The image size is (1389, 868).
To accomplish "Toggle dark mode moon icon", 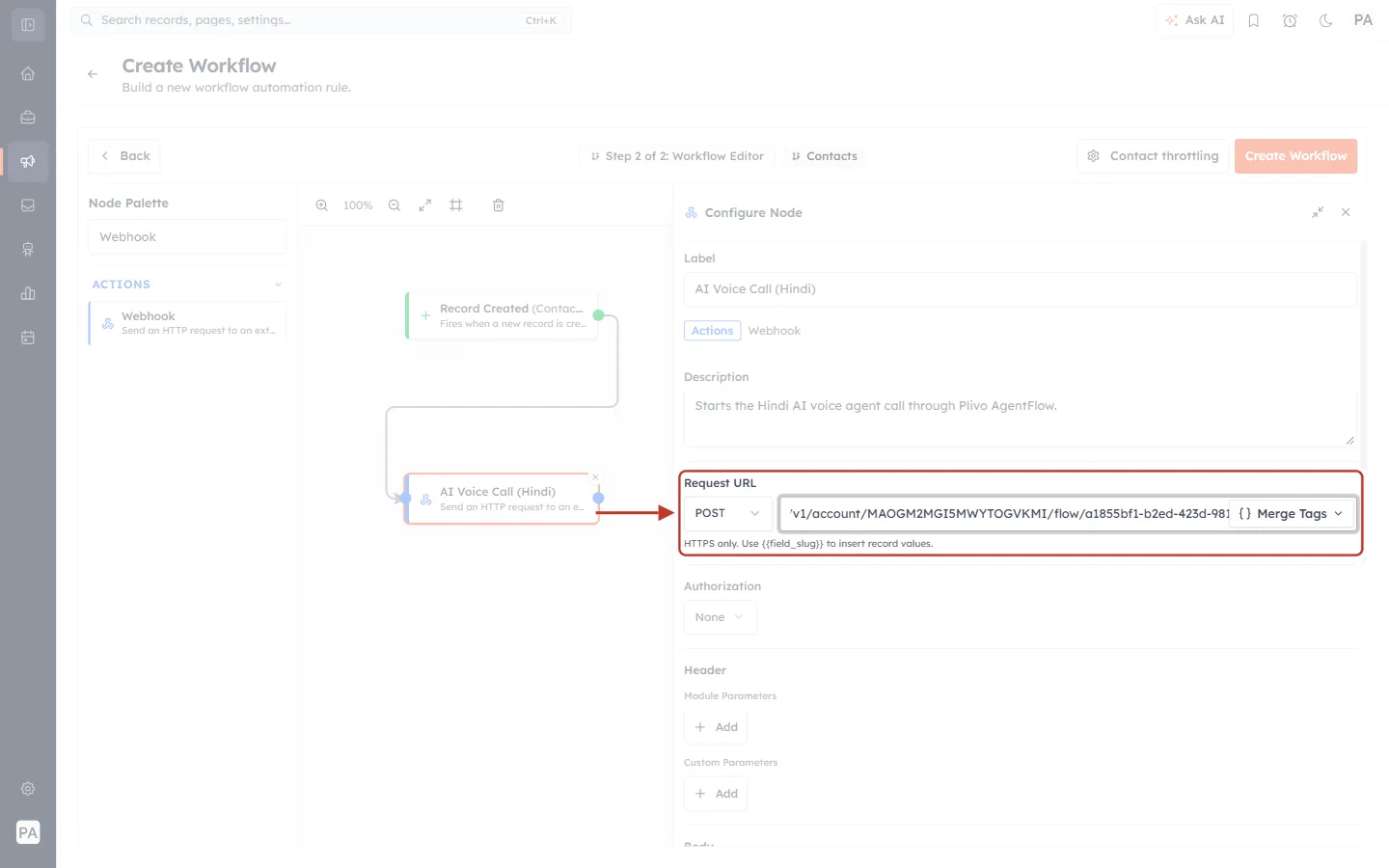I will pyautogui.click(x=1326, y=20).
